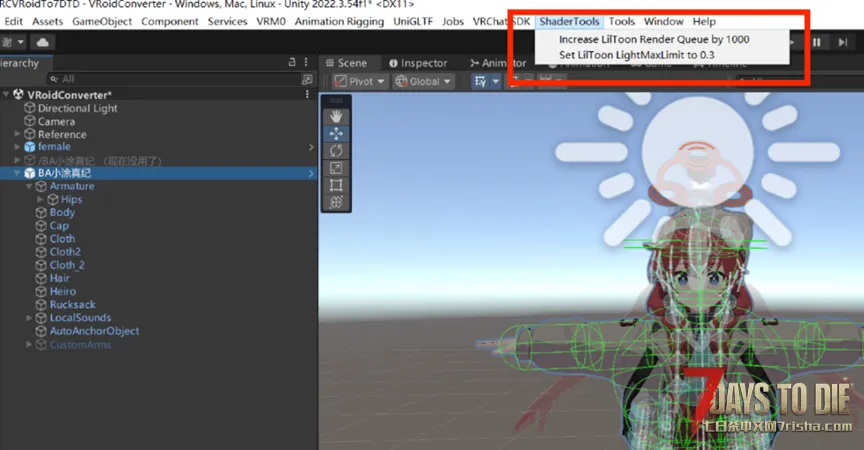
Task: Switch to the Inspector tab
Action: click(x=418, y=63)
